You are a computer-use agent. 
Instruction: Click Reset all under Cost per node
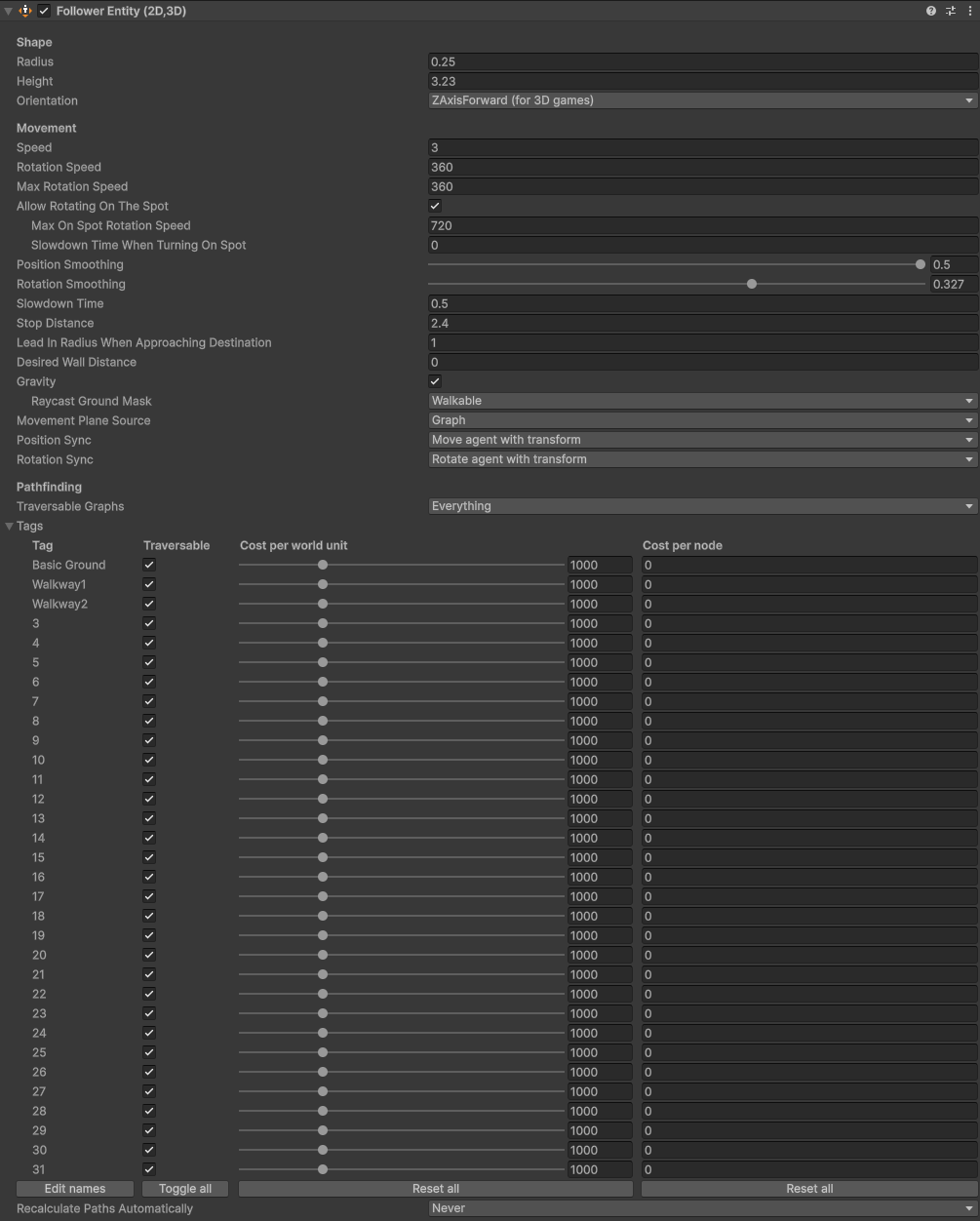808,1189
